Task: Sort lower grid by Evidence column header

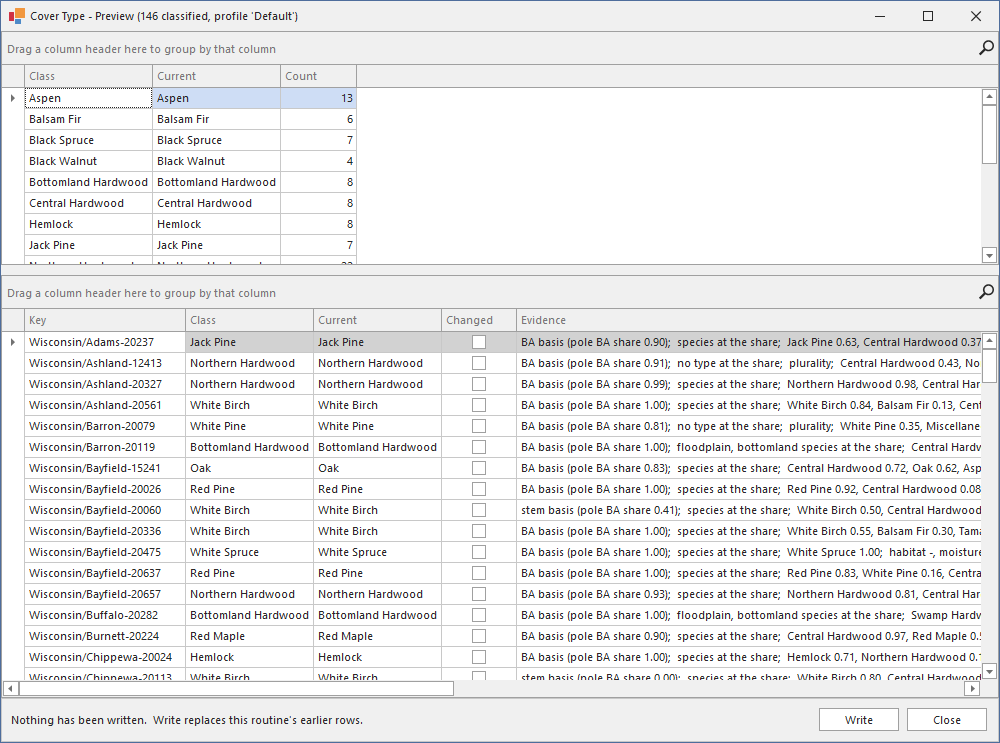Action: 749,320
